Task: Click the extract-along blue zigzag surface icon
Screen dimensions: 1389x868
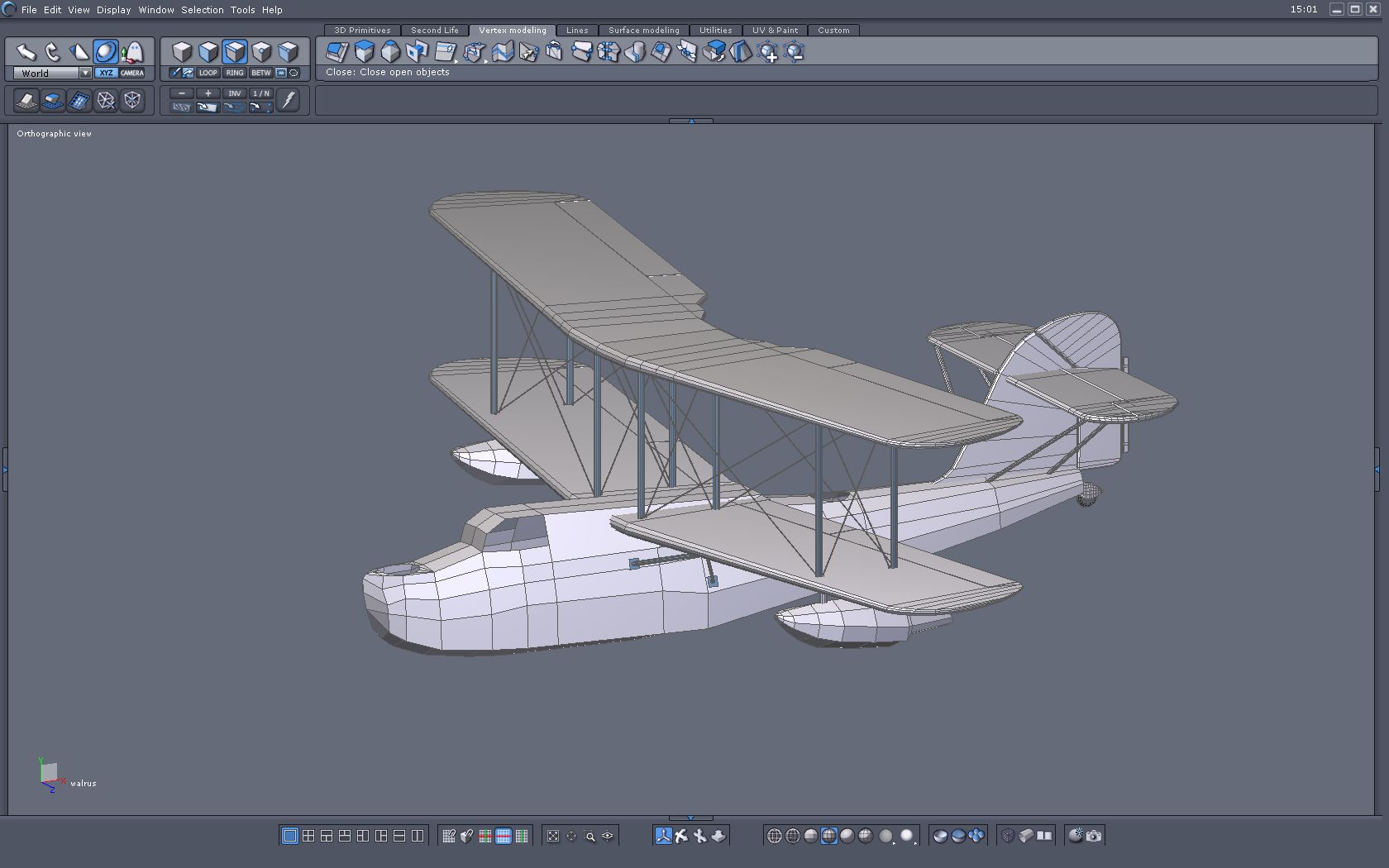Action: [x=503, y=52]
